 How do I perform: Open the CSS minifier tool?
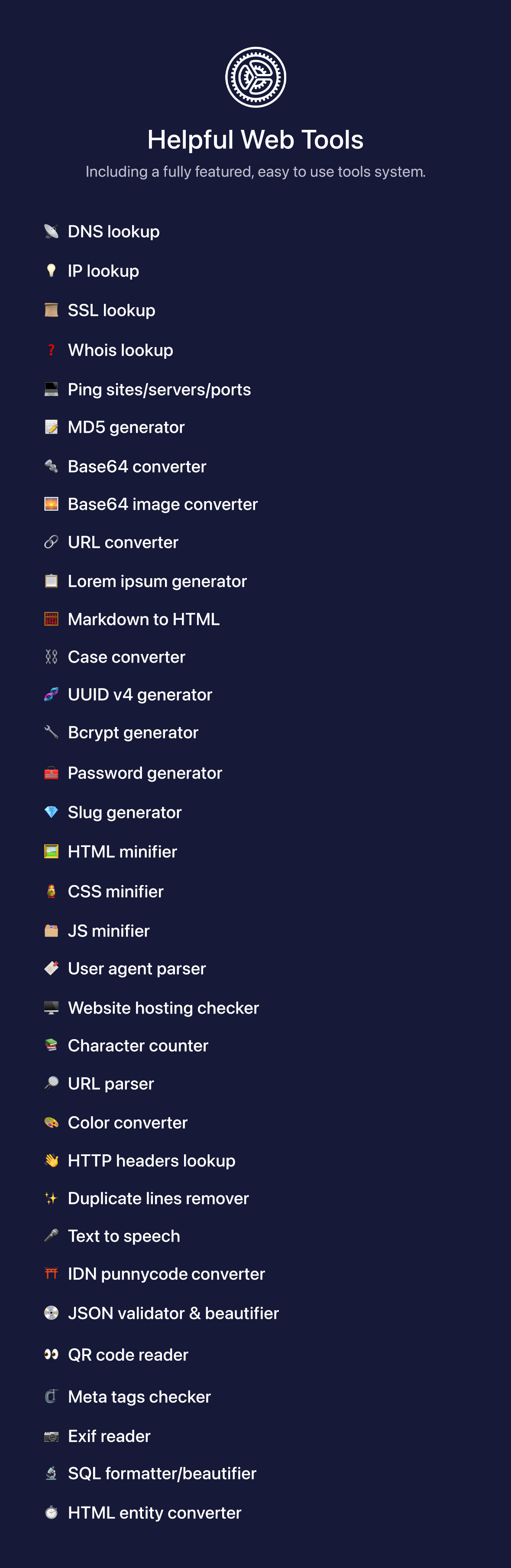(x=116, y=891)
